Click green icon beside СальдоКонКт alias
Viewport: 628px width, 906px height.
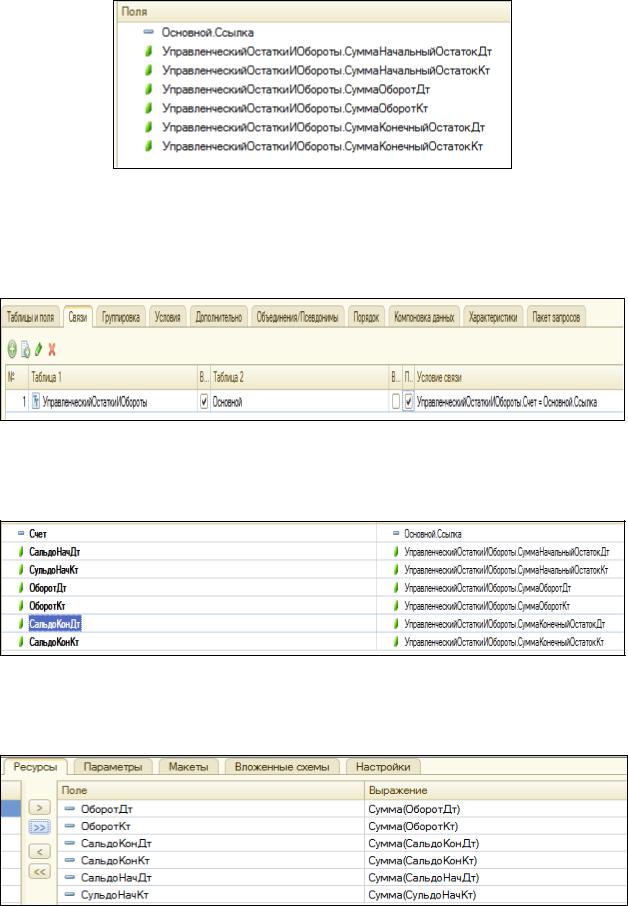point(21,641)
